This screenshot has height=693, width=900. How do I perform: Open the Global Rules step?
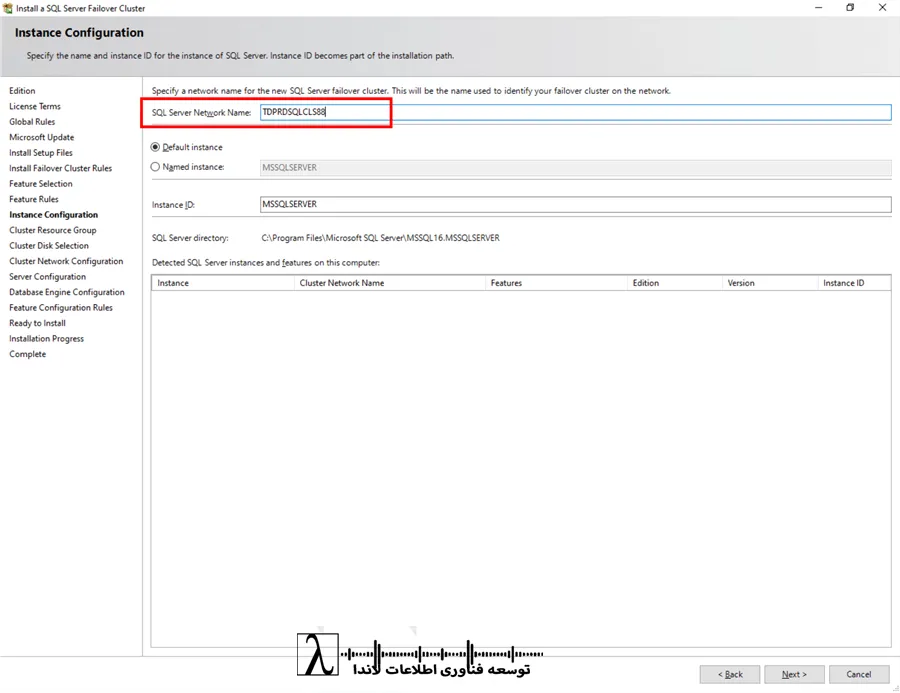[32, 122]
